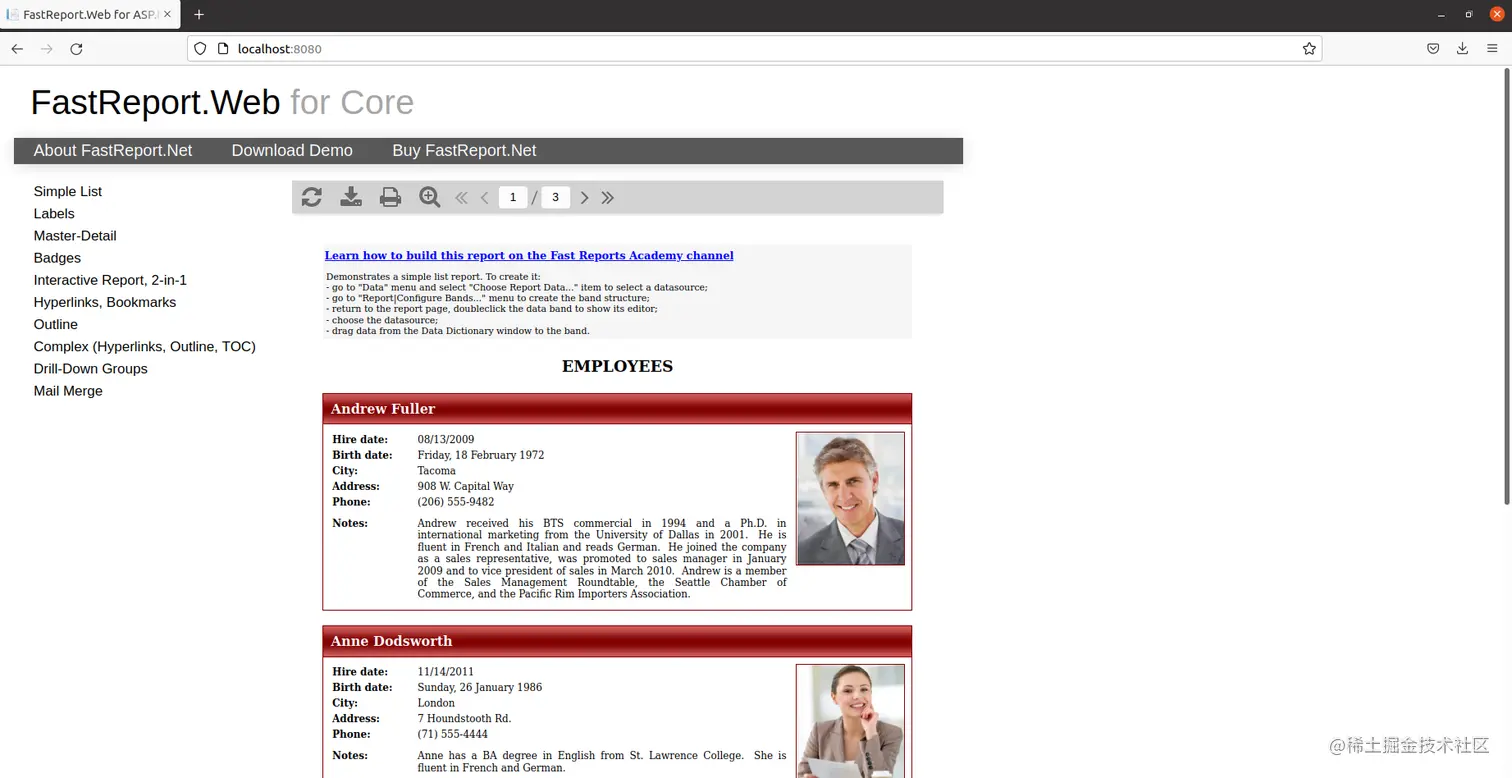Click address 7 Houndstooth Rd.
Image resolution: width=1512 pixels, height=778 pixels.
point(464,718)
